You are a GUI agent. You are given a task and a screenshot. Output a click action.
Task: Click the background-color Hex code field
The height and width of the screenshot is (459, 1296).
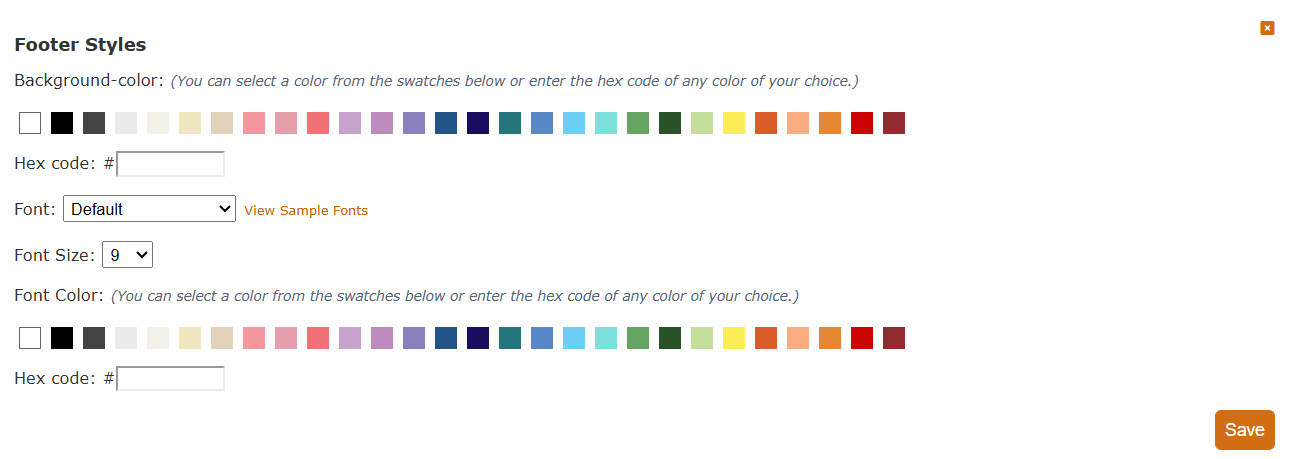point(171,164)
